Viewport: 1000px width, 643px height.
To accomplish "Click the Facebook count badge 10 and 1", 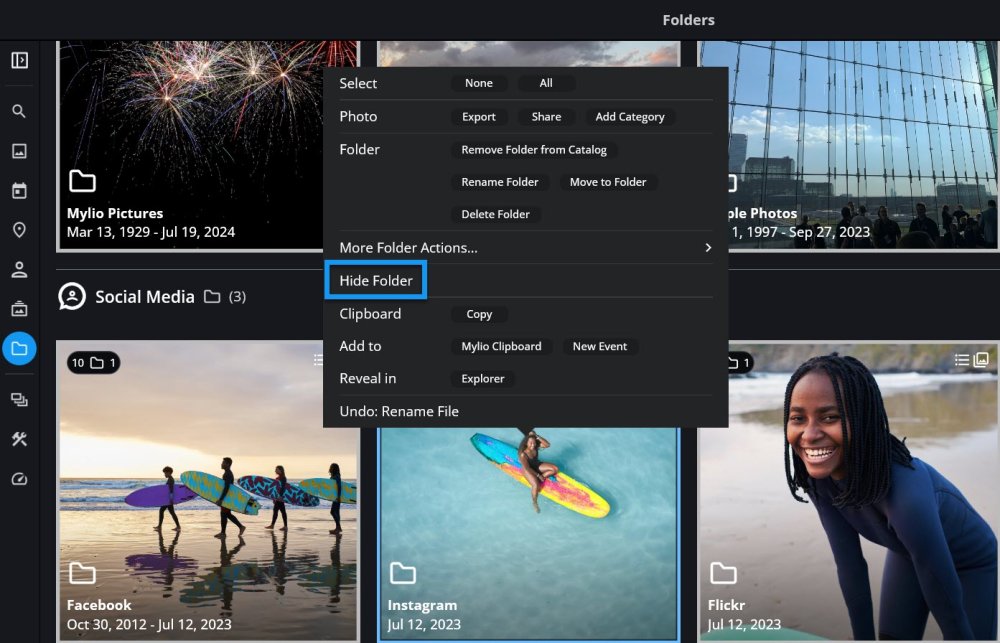I will pyautogui.click(x=94, y=363).
